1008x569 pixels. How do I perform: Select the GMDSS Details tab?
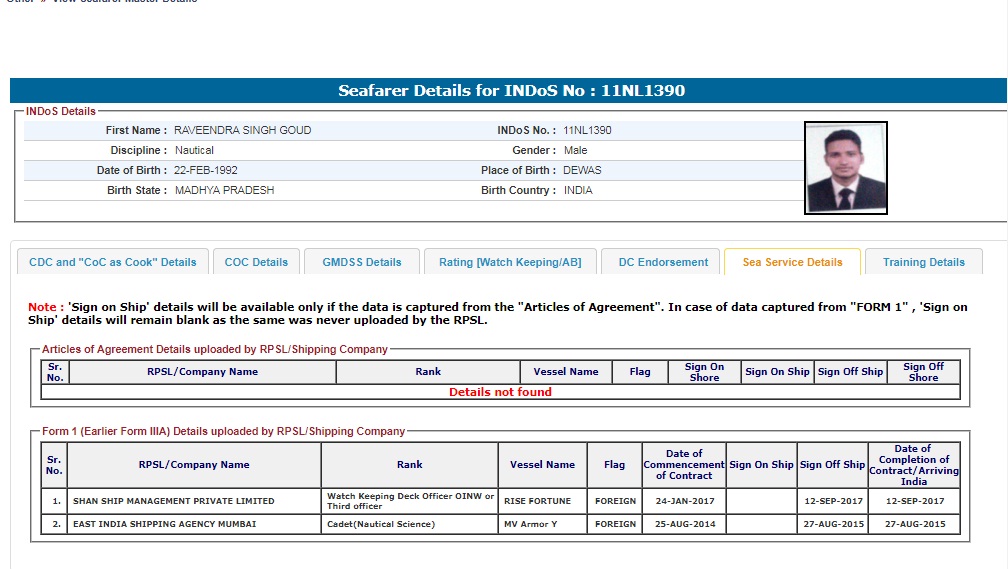coord(361,262)
